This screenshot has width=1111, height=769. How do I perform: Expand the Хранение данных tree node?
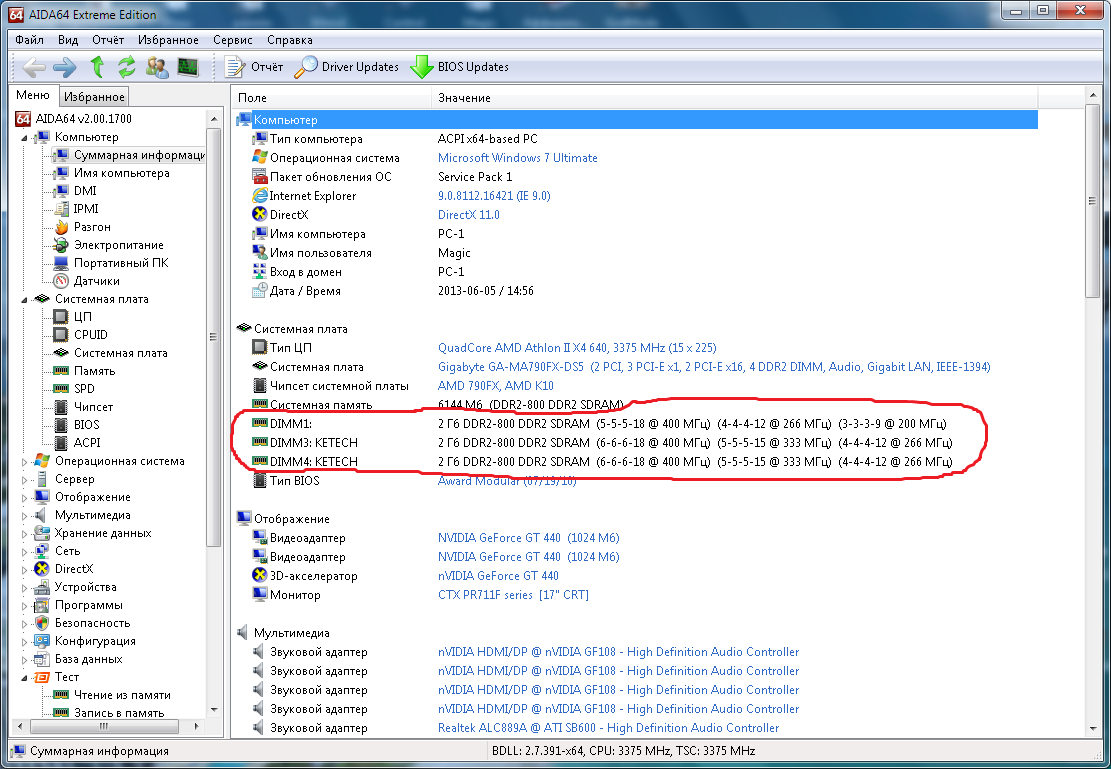[24, 534]
